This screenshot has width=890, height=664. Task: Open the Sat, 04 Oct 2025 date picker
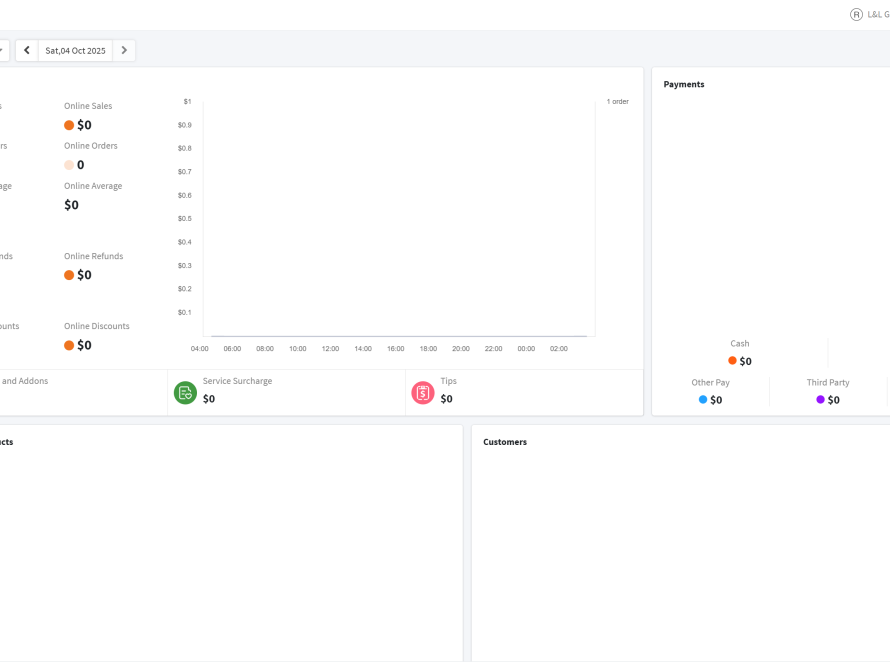[75, 50]
